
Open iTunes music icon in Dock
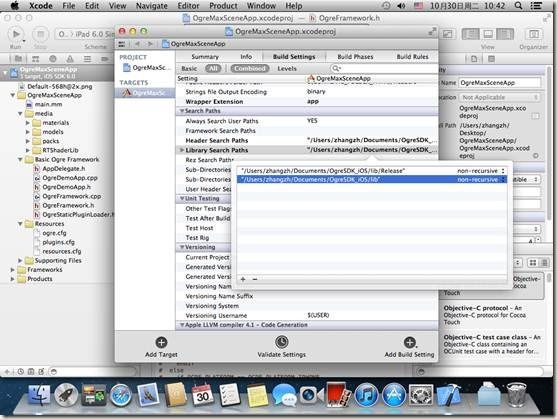click(366, 394)
